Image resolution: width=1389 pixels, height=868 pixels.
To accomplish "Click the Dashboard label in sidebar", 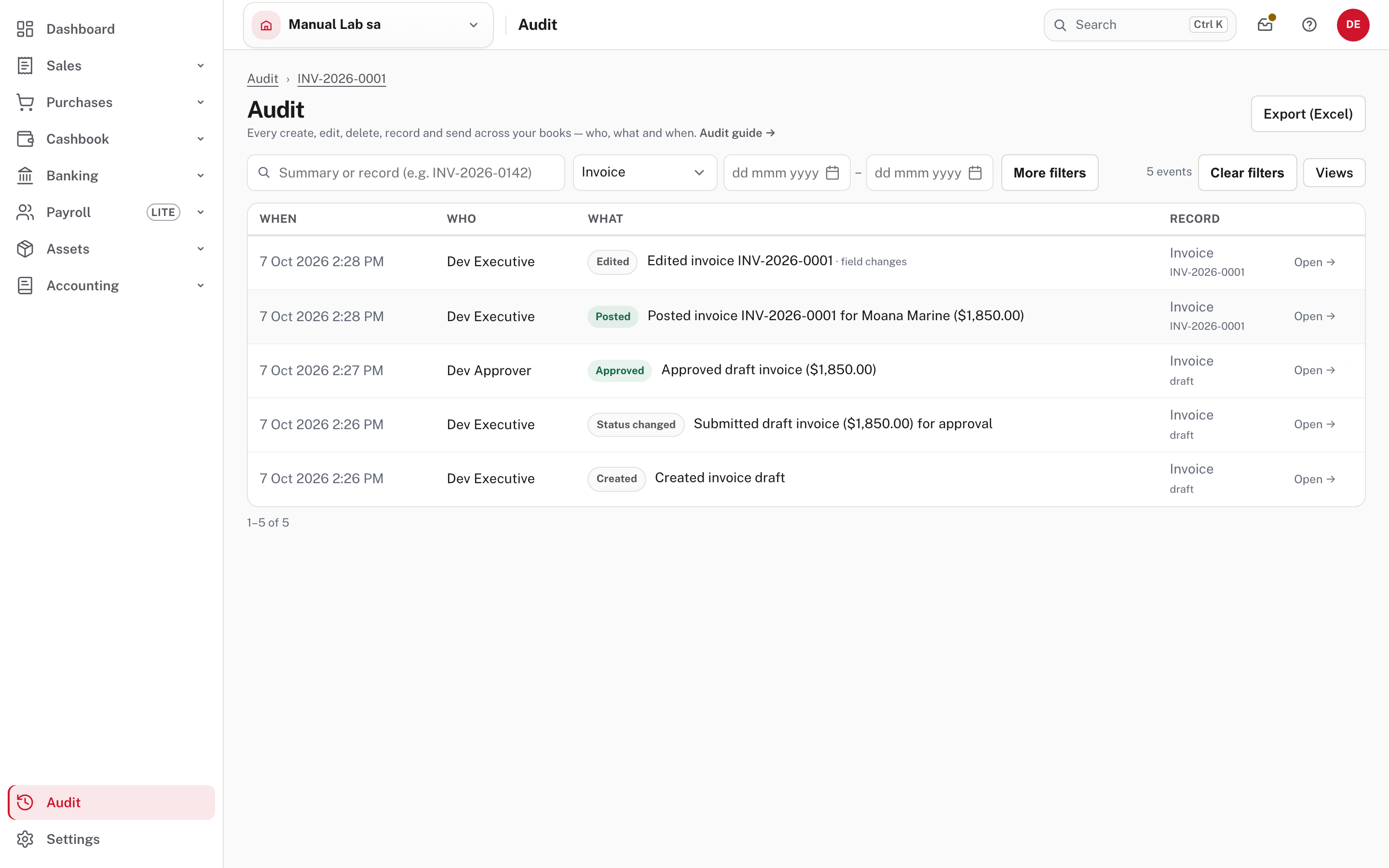I will coord(81,29).
